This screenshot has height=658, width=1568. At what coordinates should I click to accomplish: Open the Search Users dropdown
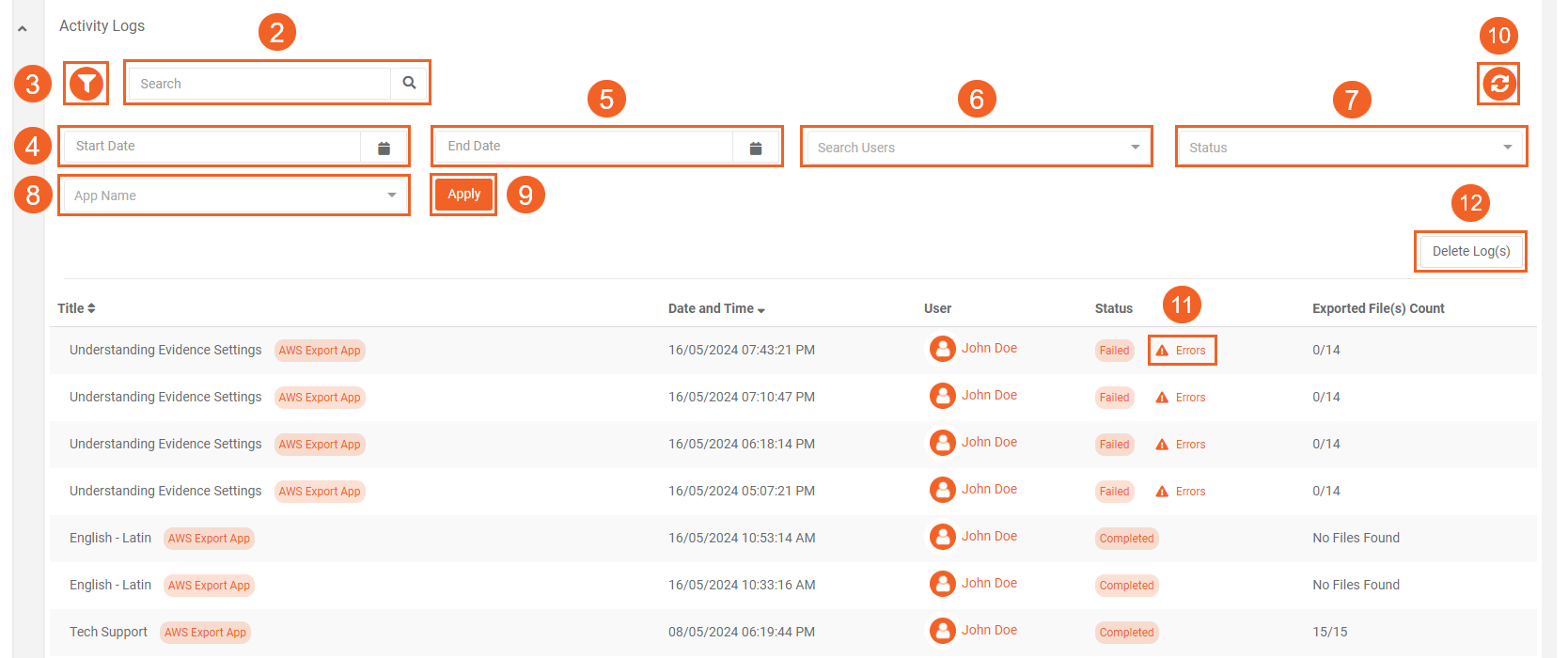(976, 148)
